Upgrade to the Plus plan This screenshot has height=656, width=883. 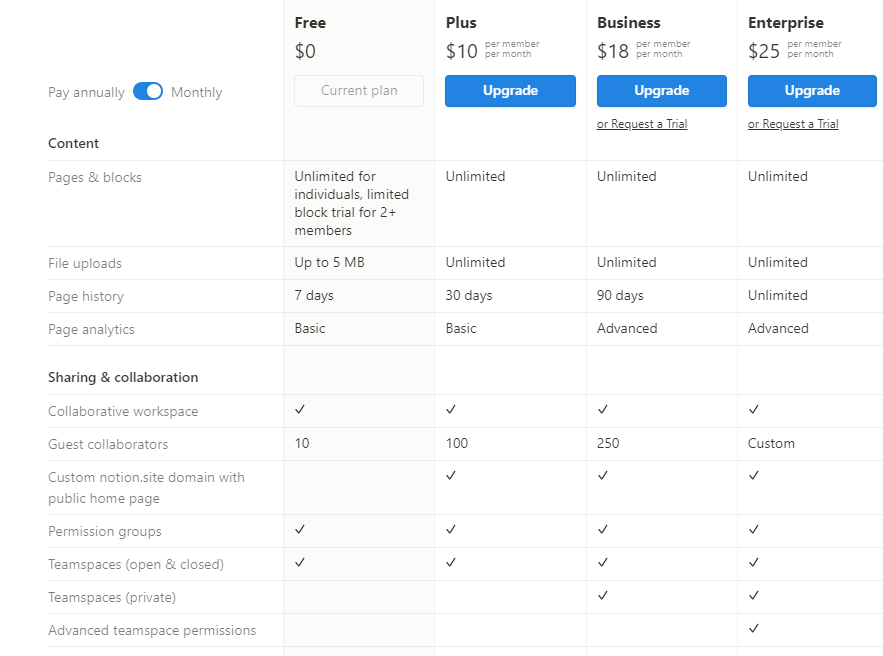(510, 91)
